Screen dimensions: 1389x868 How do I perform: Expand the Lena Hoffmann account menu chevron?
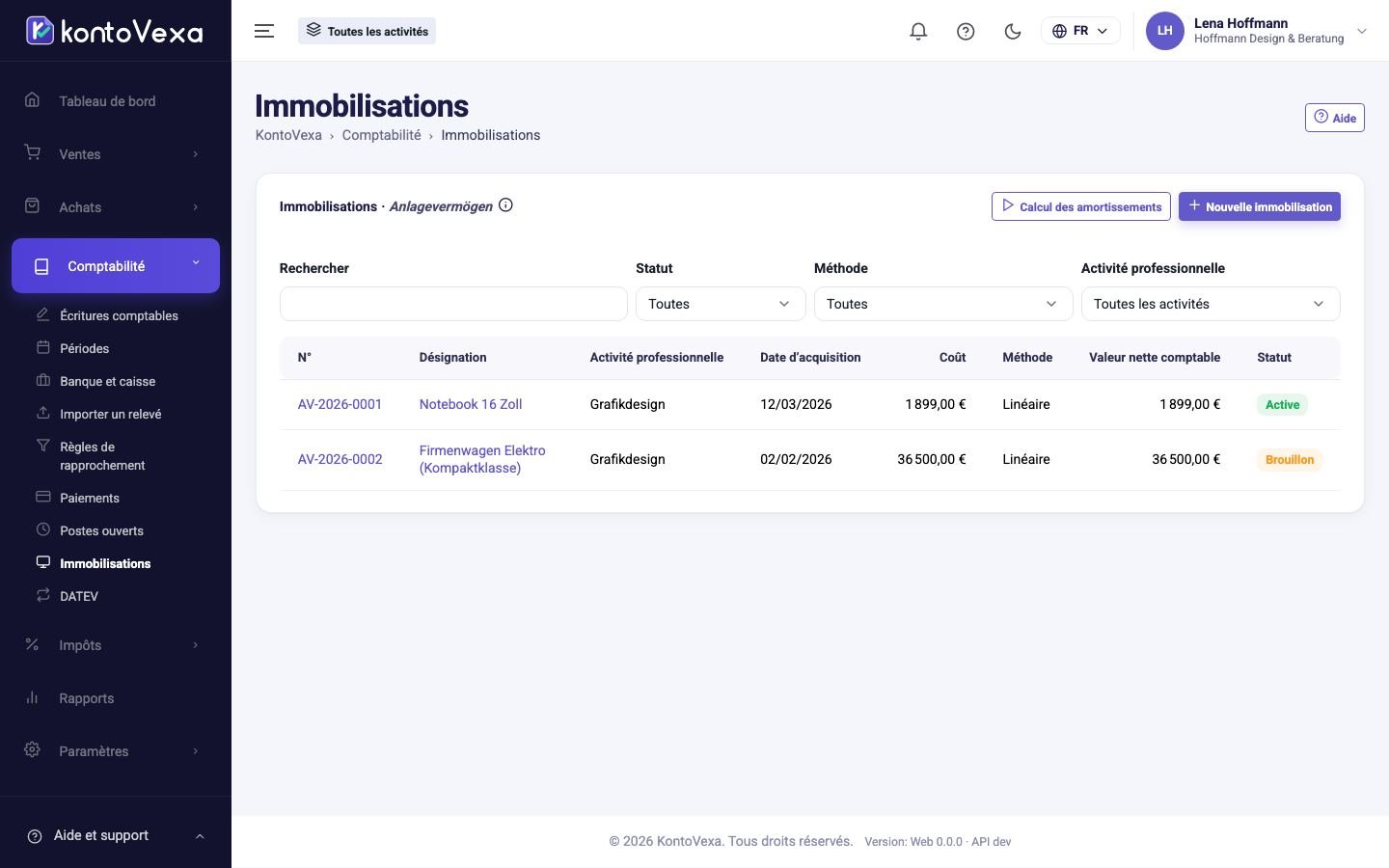tap(1362, 31)
